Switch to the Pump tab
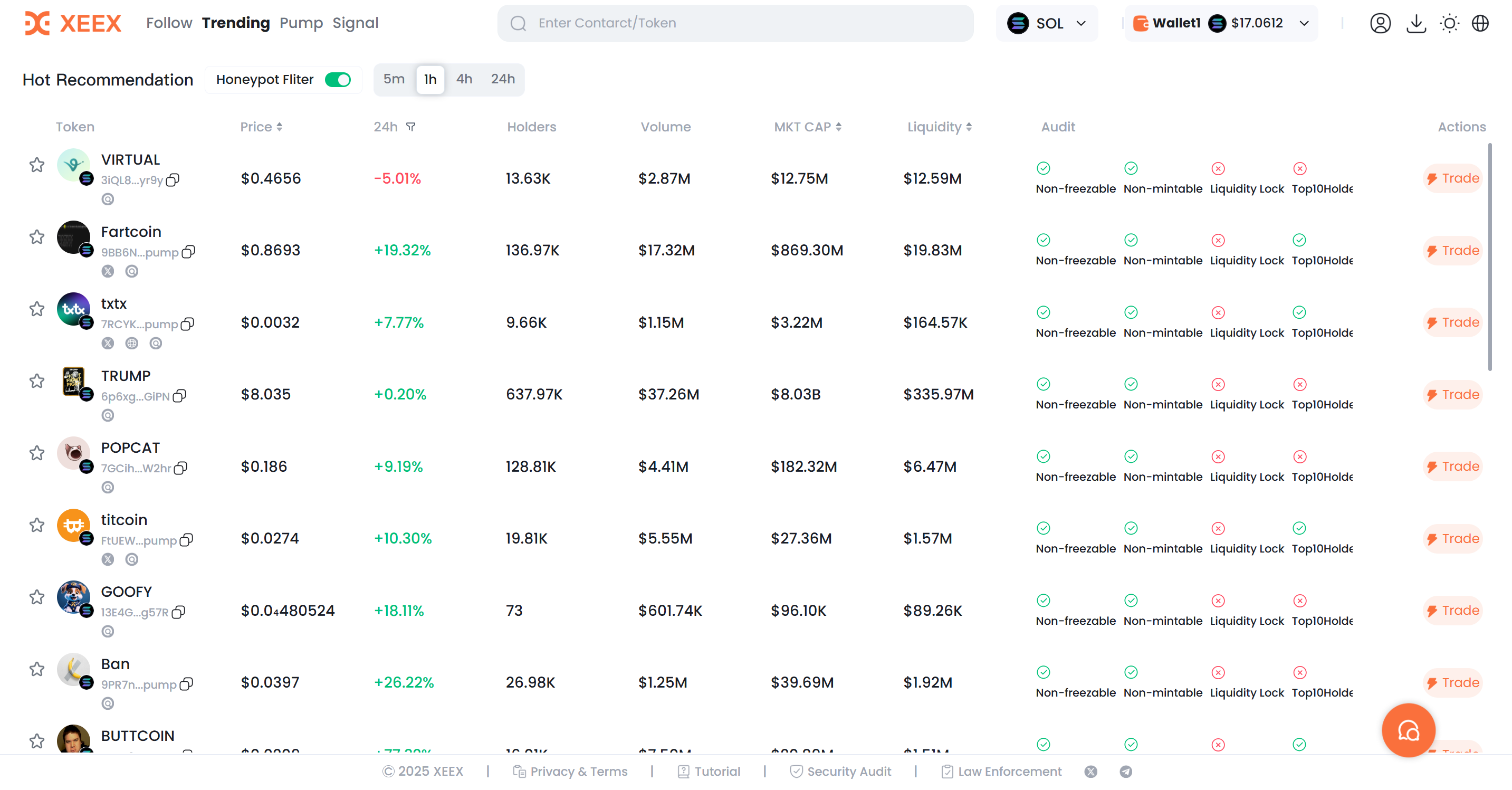The image size is (1512, 790). tap(301, 23)
